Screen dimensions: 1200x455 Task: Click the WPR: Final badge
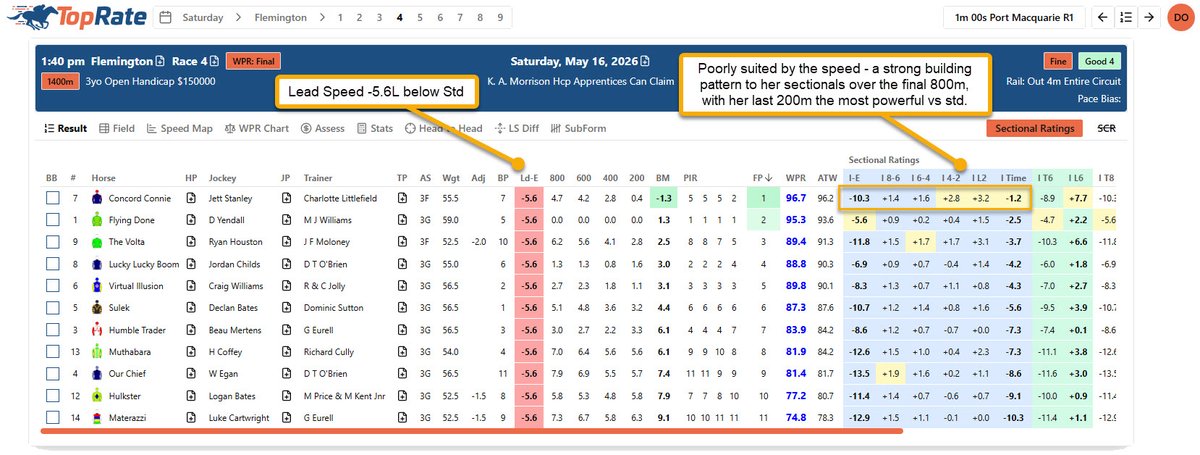[x=254, y=61]
